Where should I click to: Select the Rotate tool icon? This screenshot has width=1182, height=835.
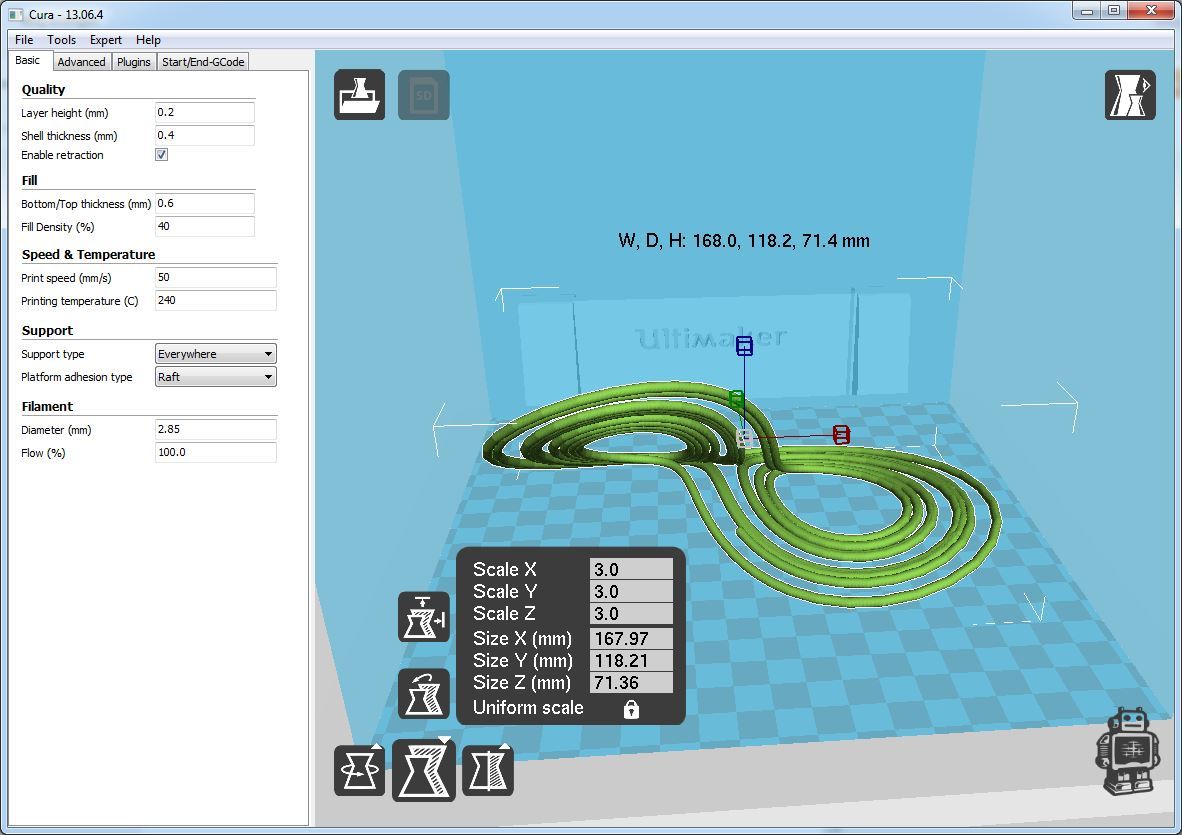pyautogui.click(x=360, y=770)
